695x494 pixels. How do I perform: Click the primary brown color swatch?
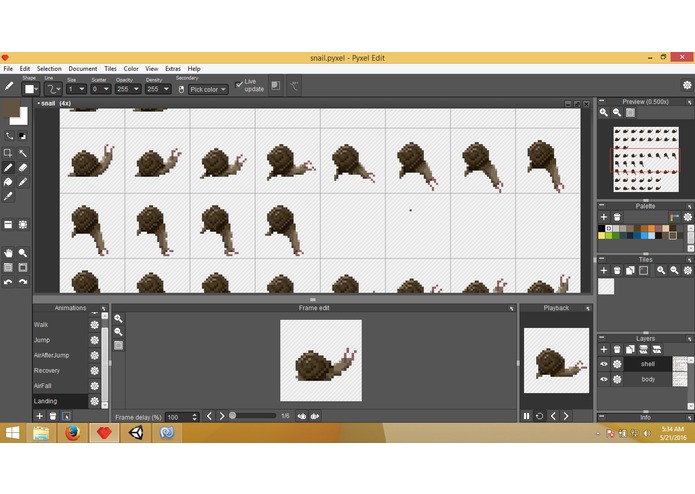[11, 109]
